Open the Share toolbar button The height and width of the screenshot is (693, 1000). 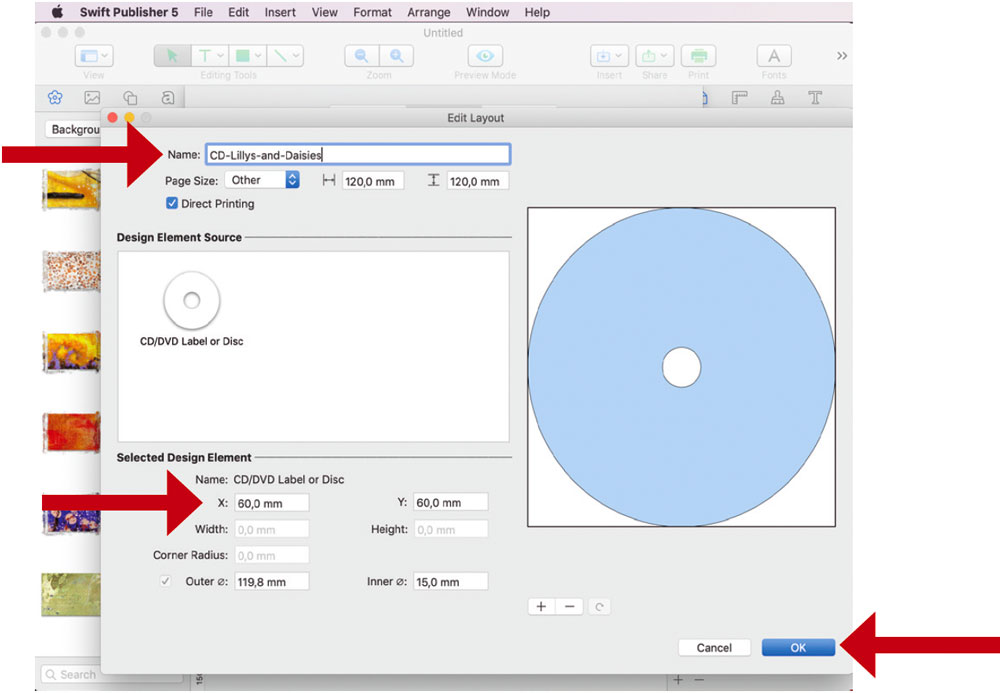[654, 56]
